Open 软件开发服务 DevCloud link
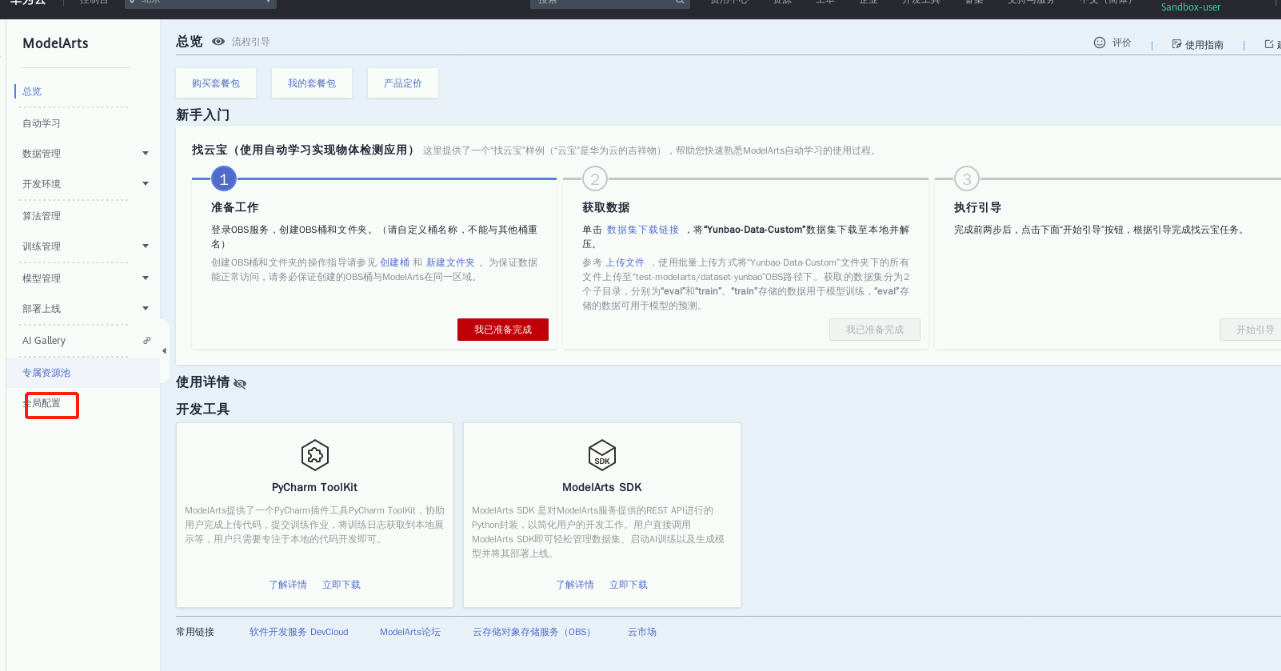Screen dimensions: 1281x671 [x=299, y=632]
